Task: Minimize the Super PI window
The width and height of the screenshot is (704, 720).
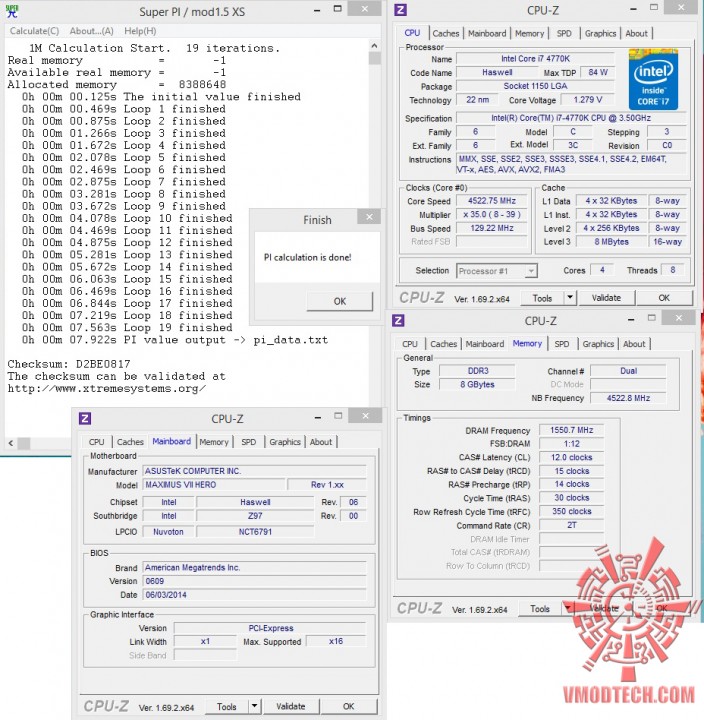Action: (x=317, y=10)
